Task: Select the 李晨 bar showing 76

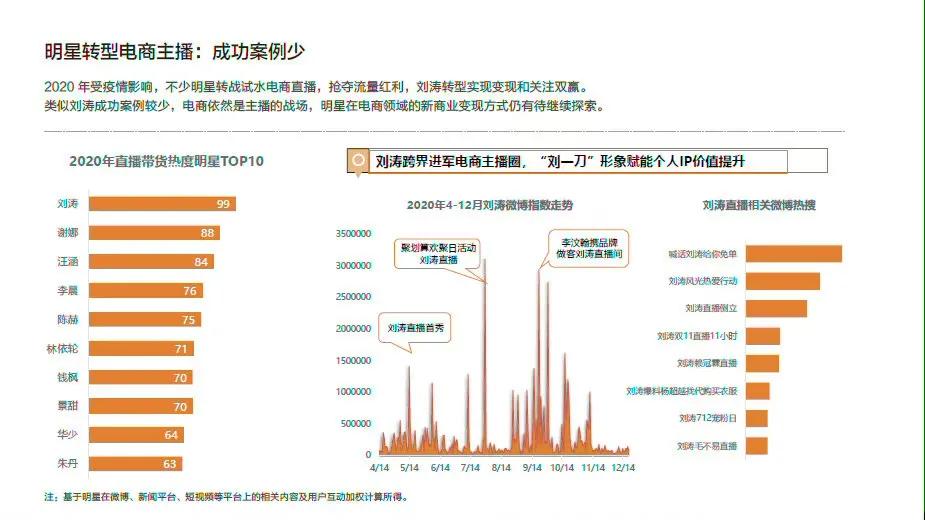Action: point(146,291)
